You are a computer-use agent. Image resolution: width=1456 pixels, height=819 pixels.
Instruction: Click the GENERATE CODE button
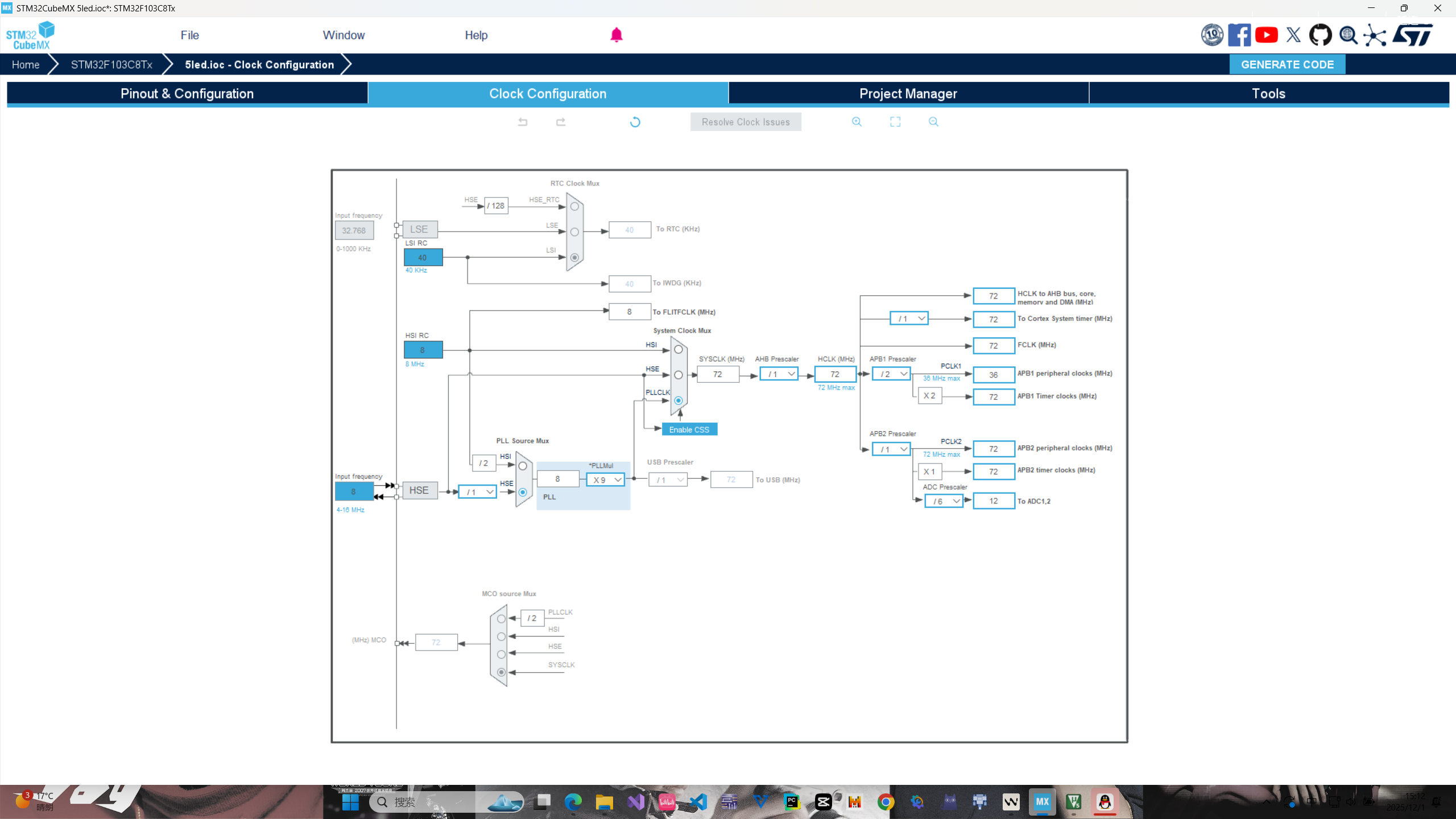tap(1287, 64)
